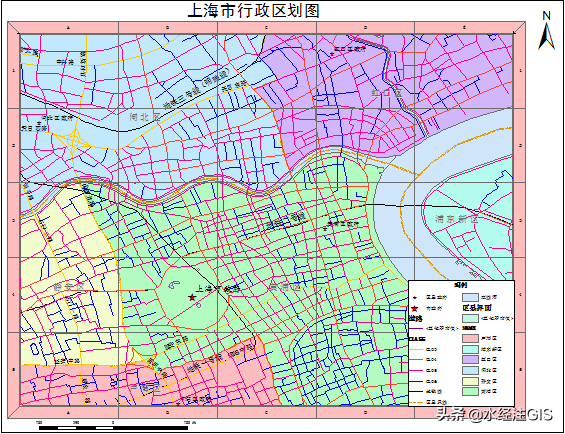Pick the pink 卢湾区 legend swatch
This screenshot has height=434, width=565.
(471, 338)
